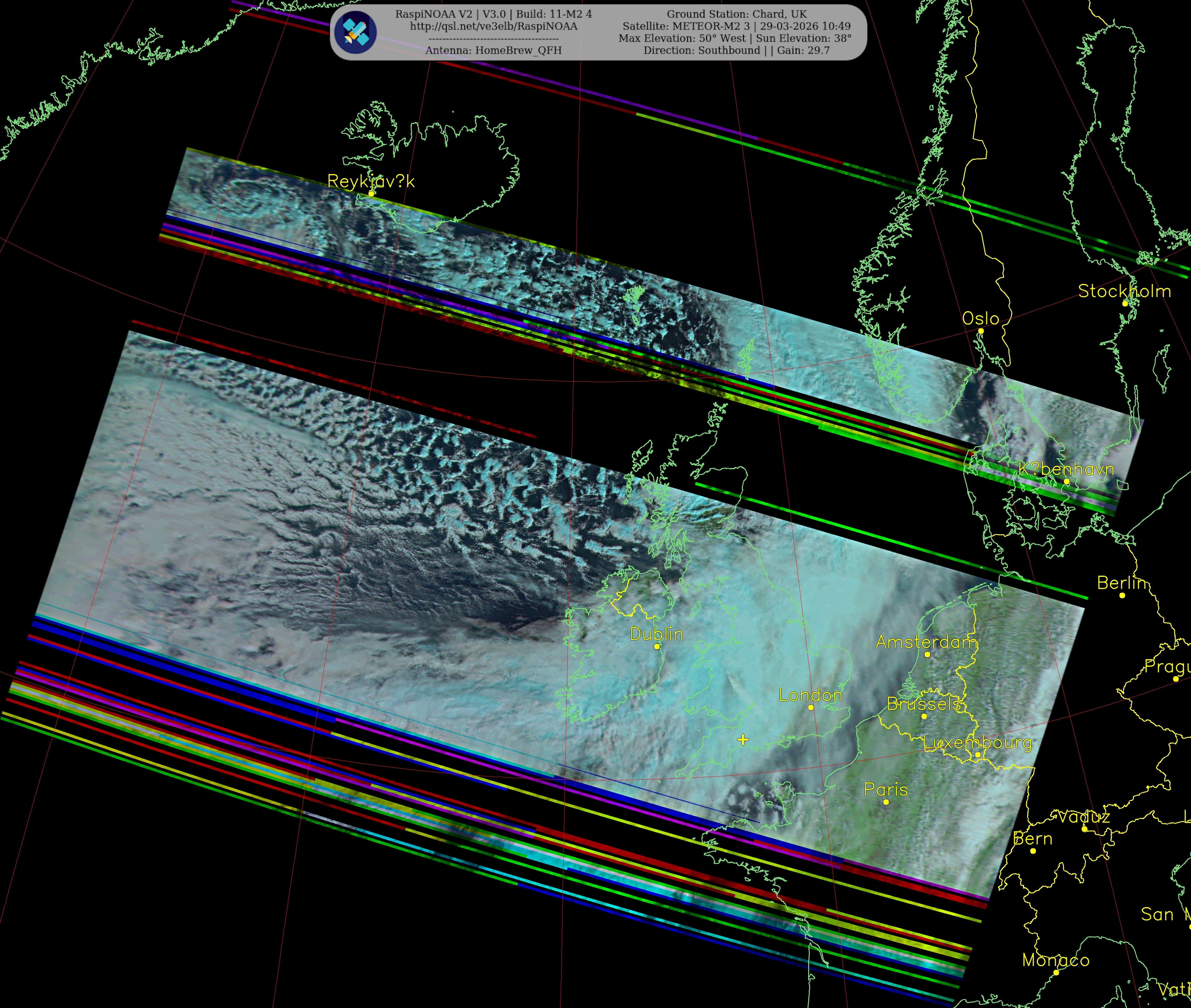This screenshot has width=1191, height=1008.
Task: Click the Dublin city marker dot
Action: [x=657, y=646]
